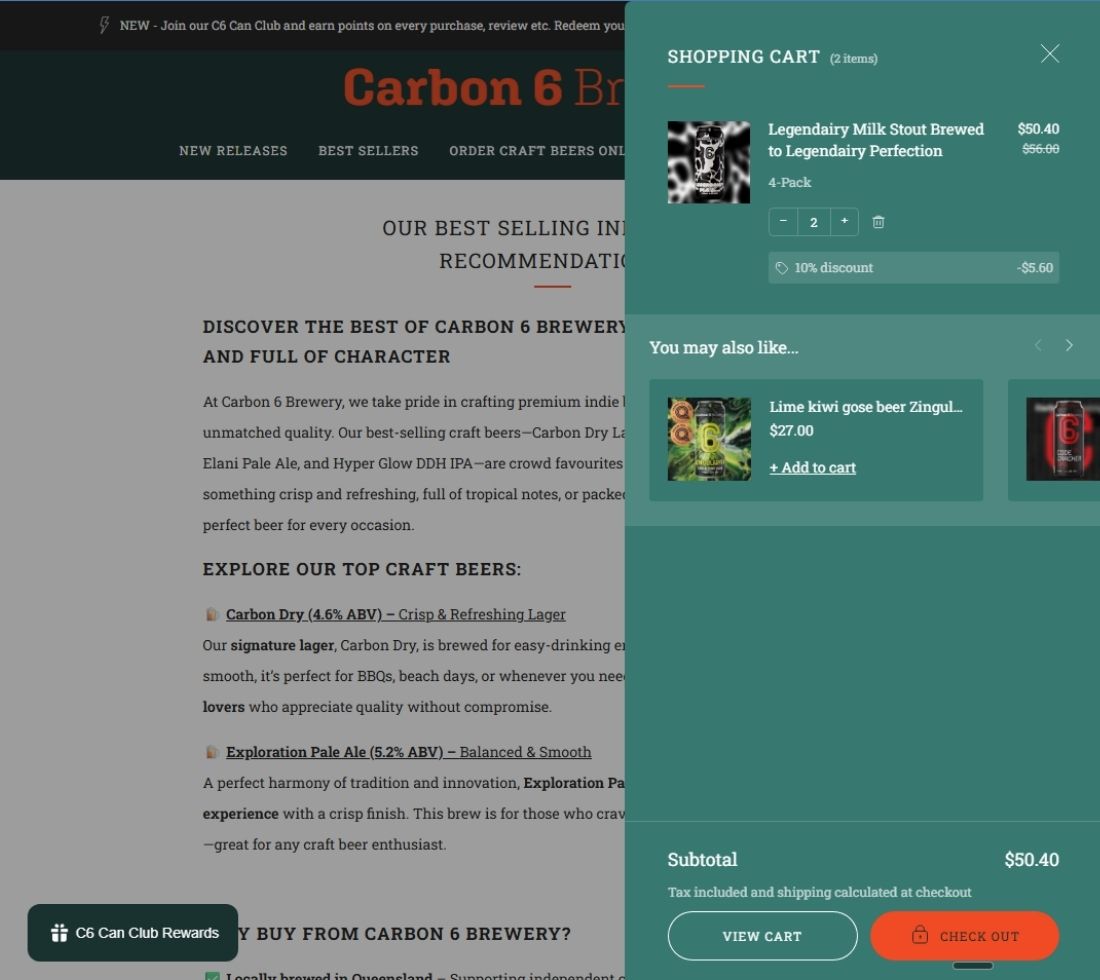1100x980 pixels.
Task: Open Exploration Pale Ale (5.2% ABV) link
Action: pos(408,752)
